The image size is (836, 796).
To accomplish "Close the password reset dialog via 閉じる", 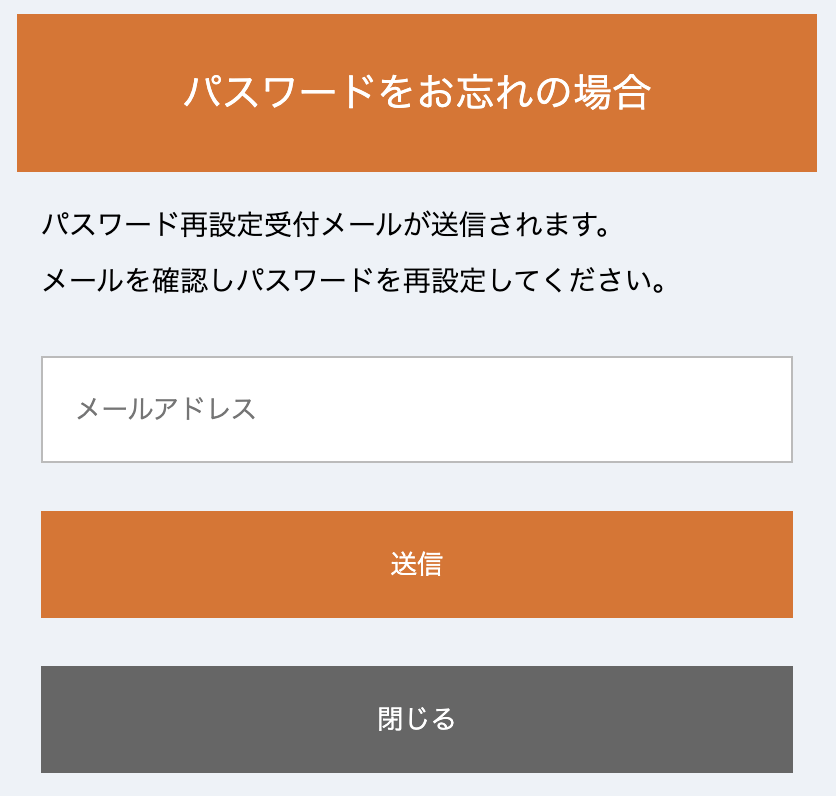I will pyautogui.click(x=417, y=719).
